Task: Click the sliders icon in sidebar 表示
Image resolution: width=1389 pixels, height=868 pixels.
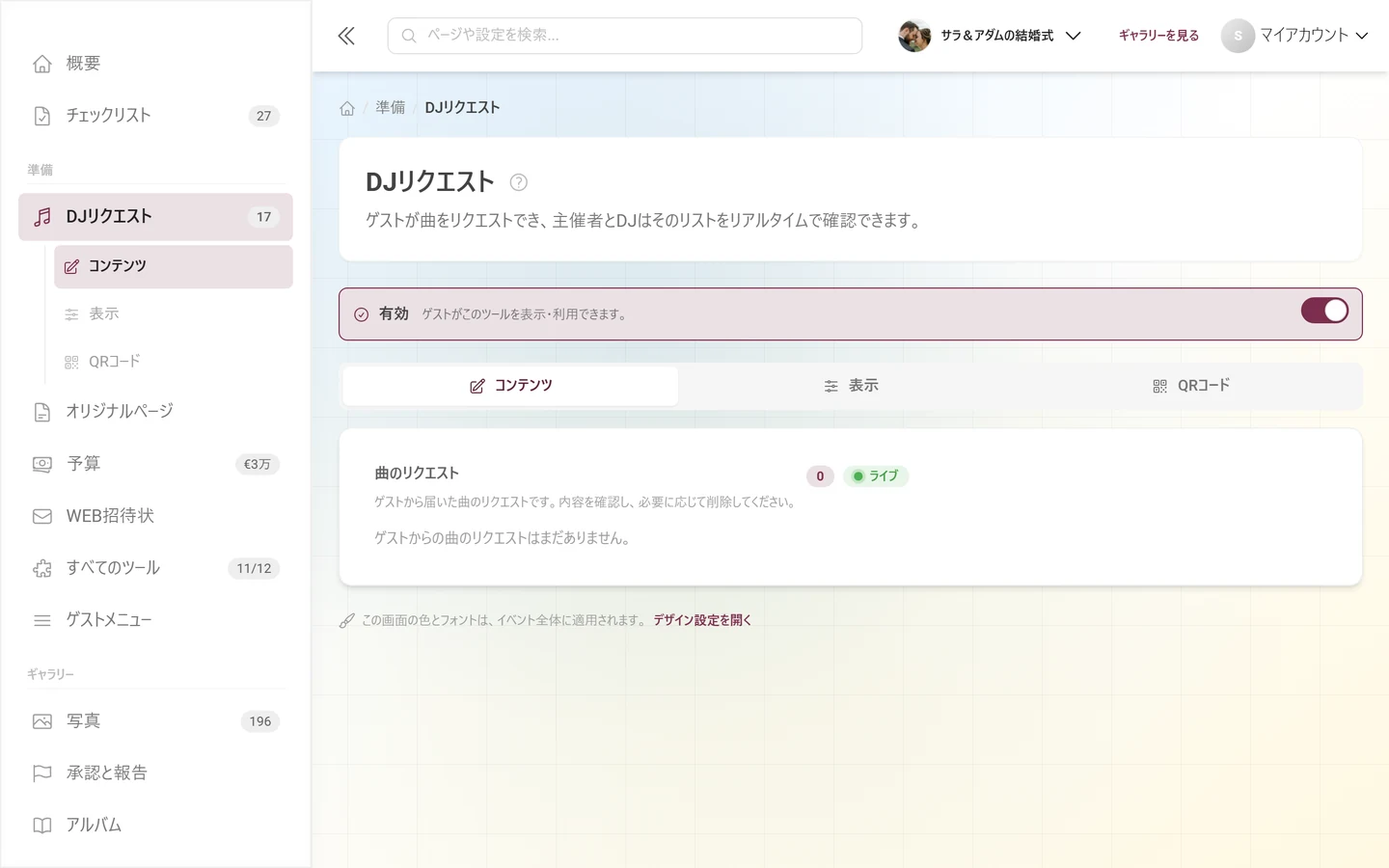Action: [x=71, y=314]
